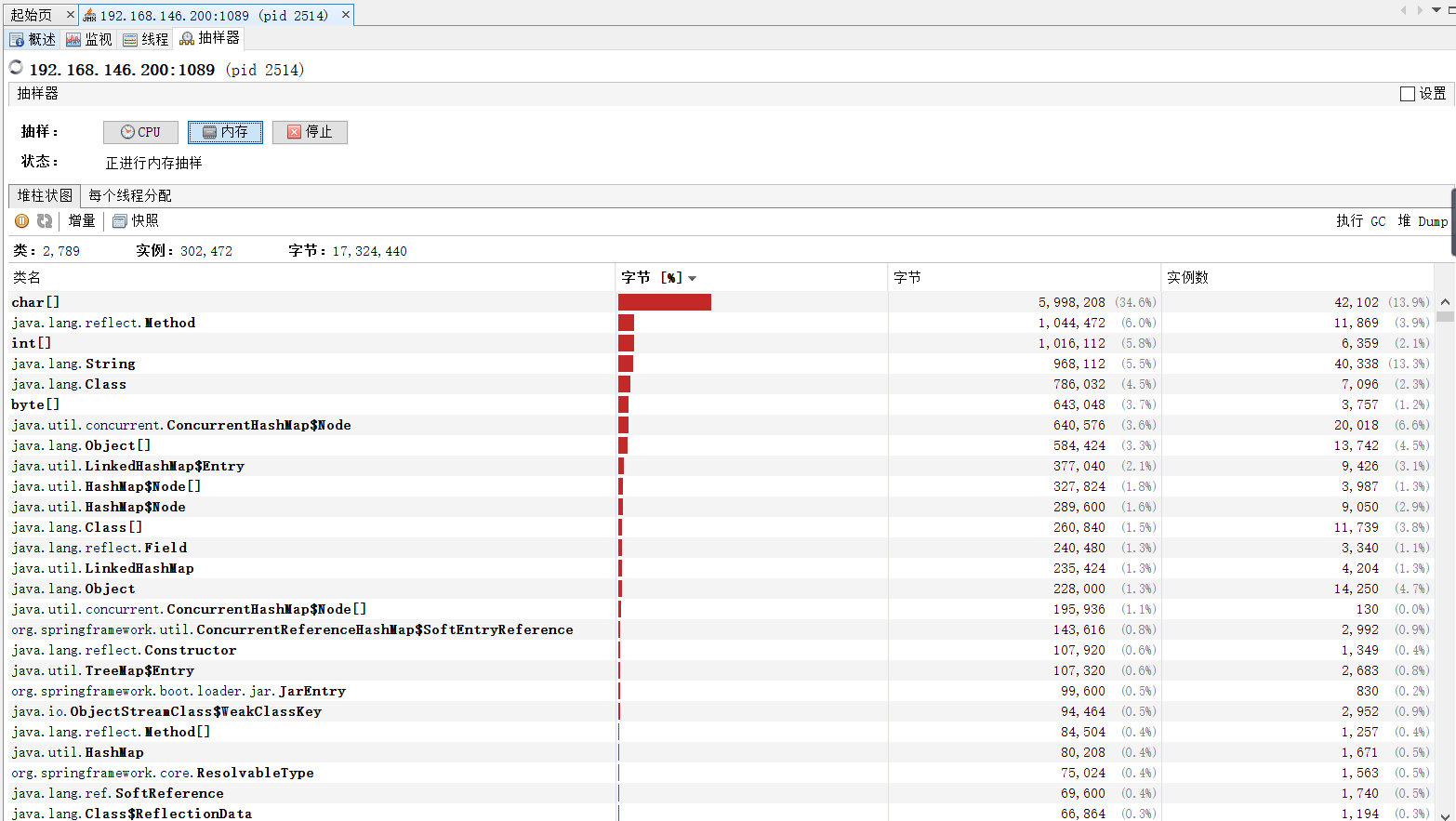Sort by 实例数 column header
Image resolution: width=1456 pixels, height=821 pixels.
pyautogui.click(x=1297, y=277)
